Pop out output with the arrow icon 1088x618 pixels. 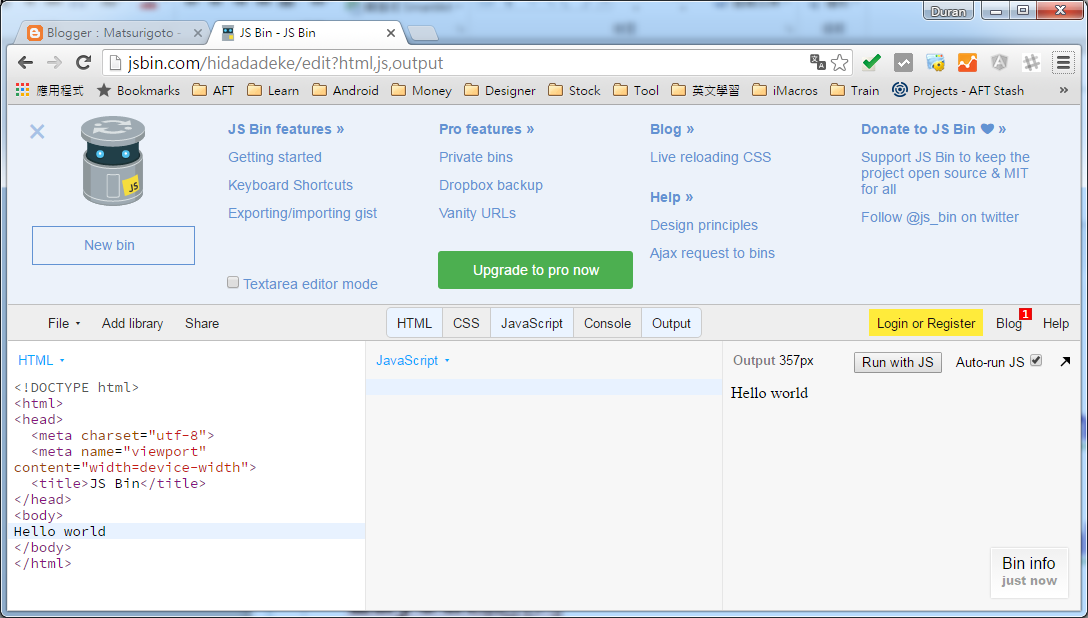pyautogui.click(x=1065, y=361)
